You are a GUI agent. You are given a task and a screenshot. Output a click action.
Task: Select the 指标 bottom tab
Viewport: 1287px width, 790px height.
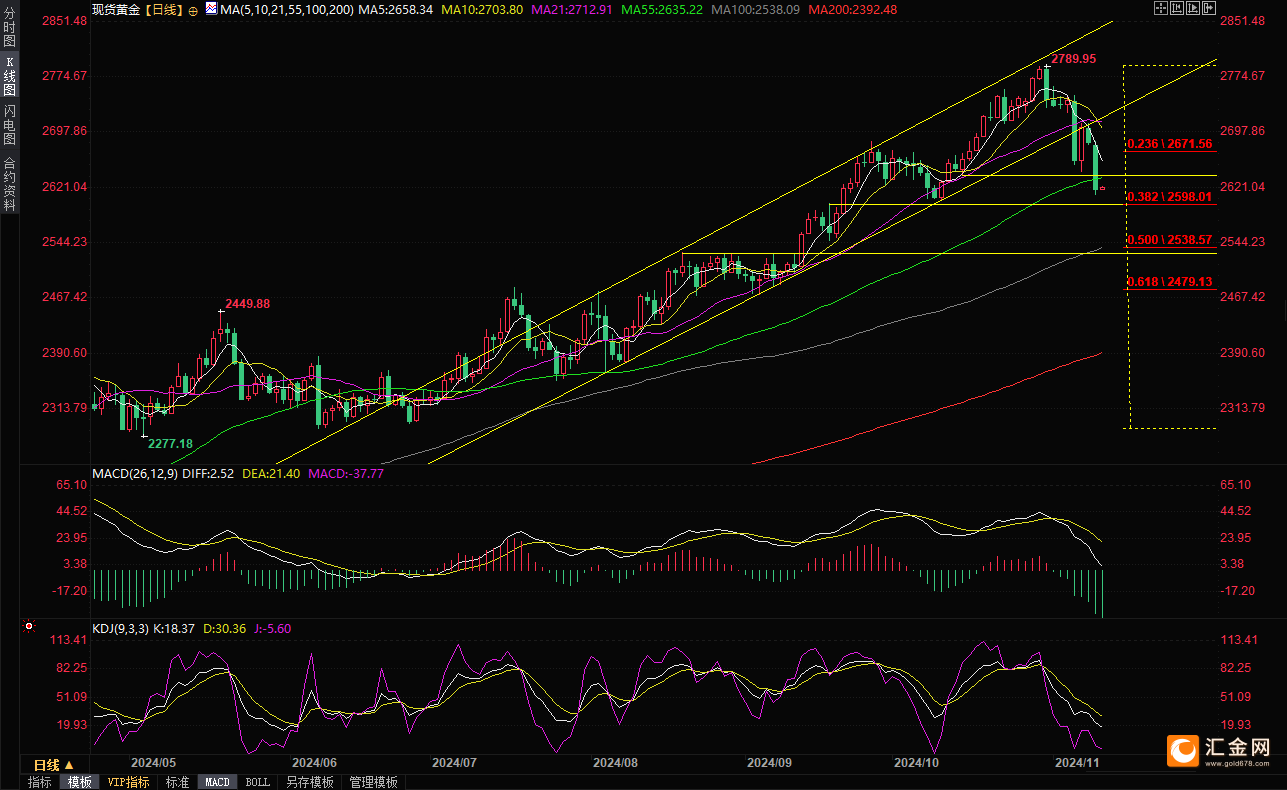pos(40,782)
